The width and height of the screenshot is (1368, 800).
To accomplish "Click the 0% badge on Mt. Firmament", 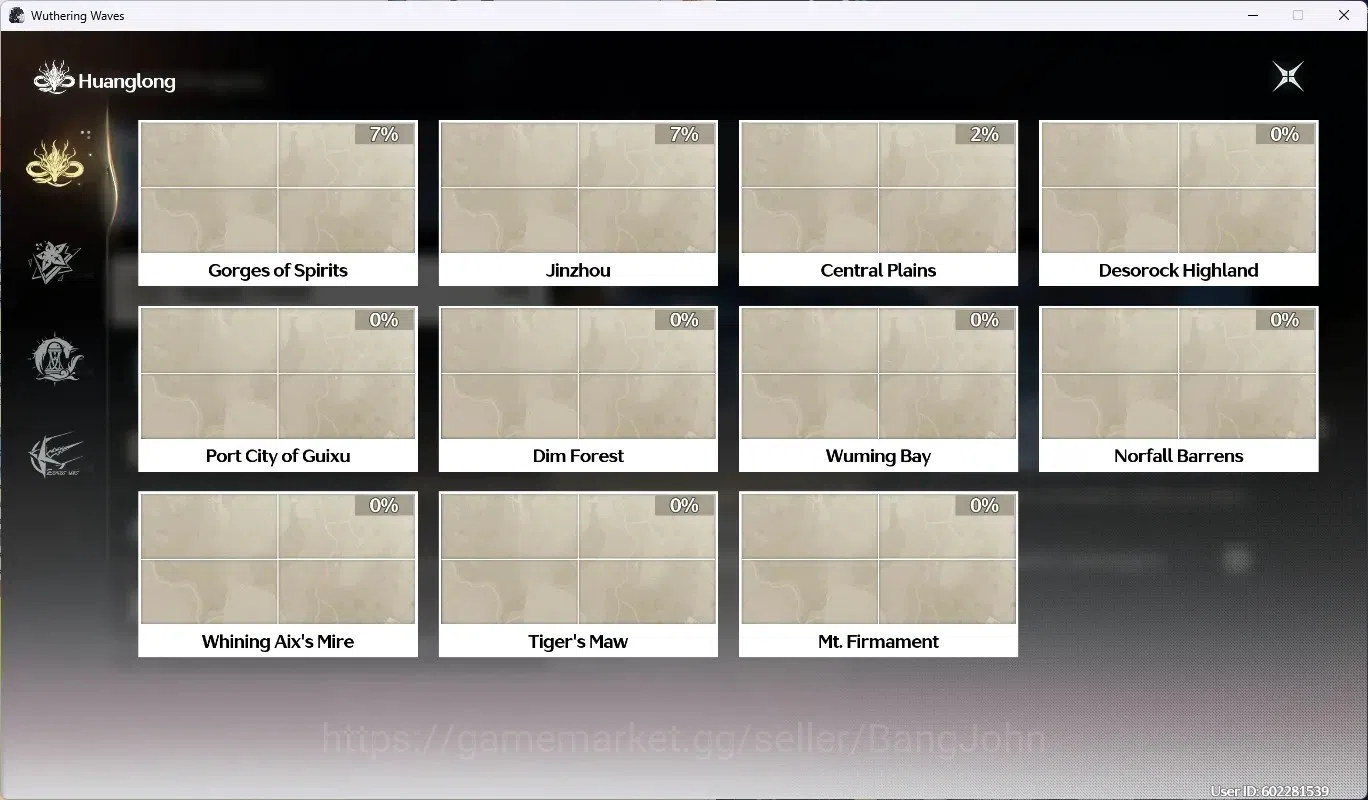I will [984, 505].
